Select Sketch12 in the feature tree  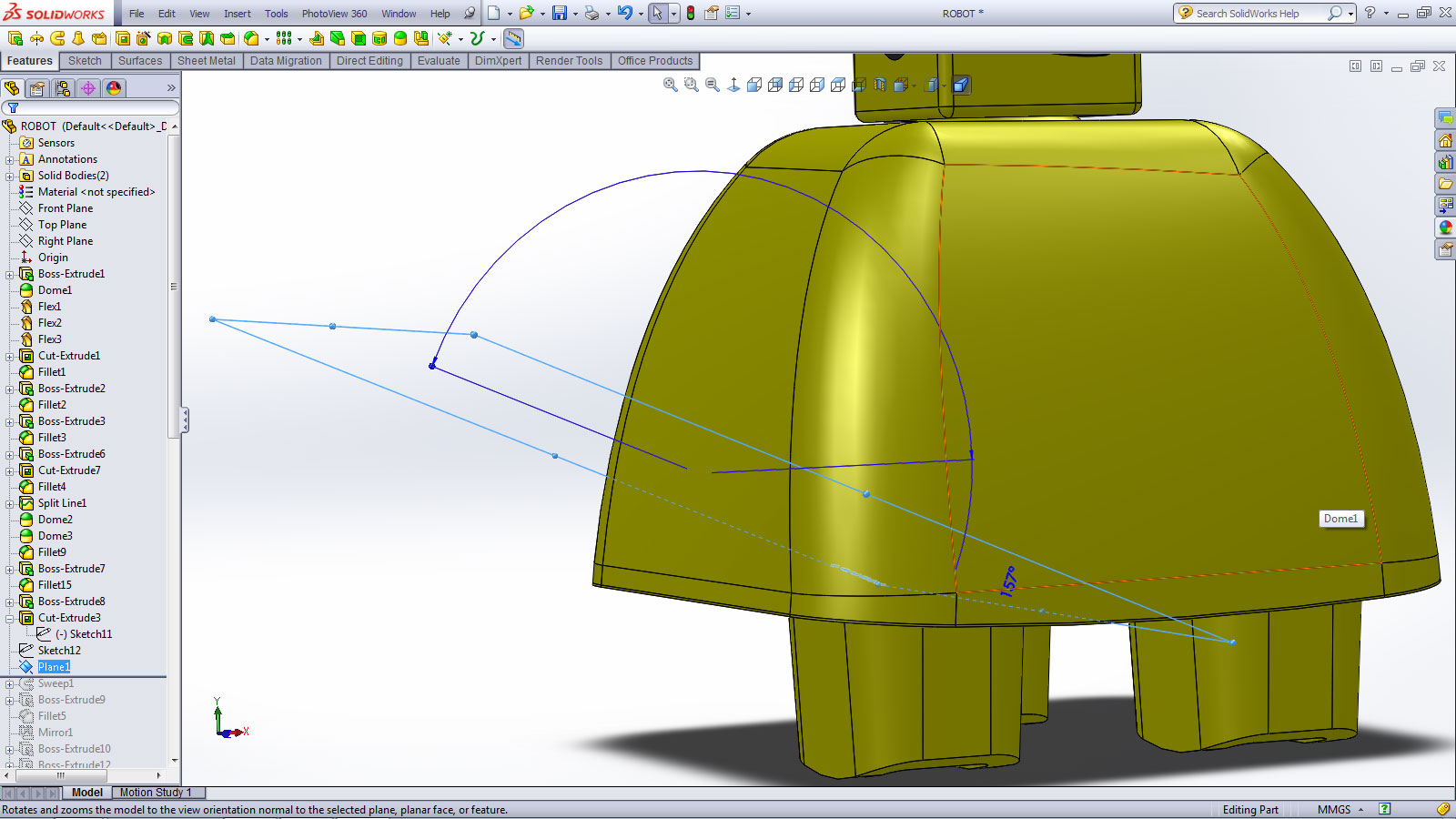[x=59, y=651]
